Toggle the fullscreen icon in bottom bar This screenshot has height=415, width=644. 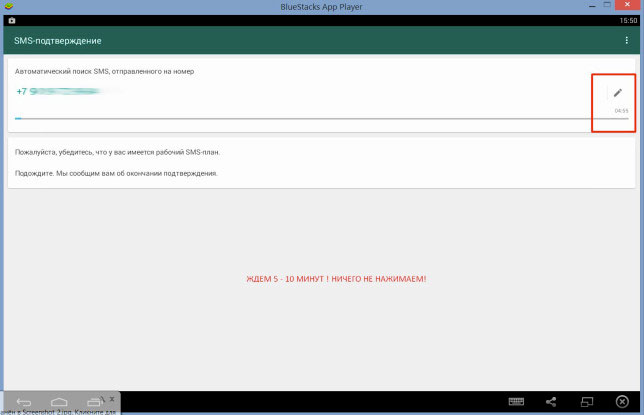pos(586,401)
